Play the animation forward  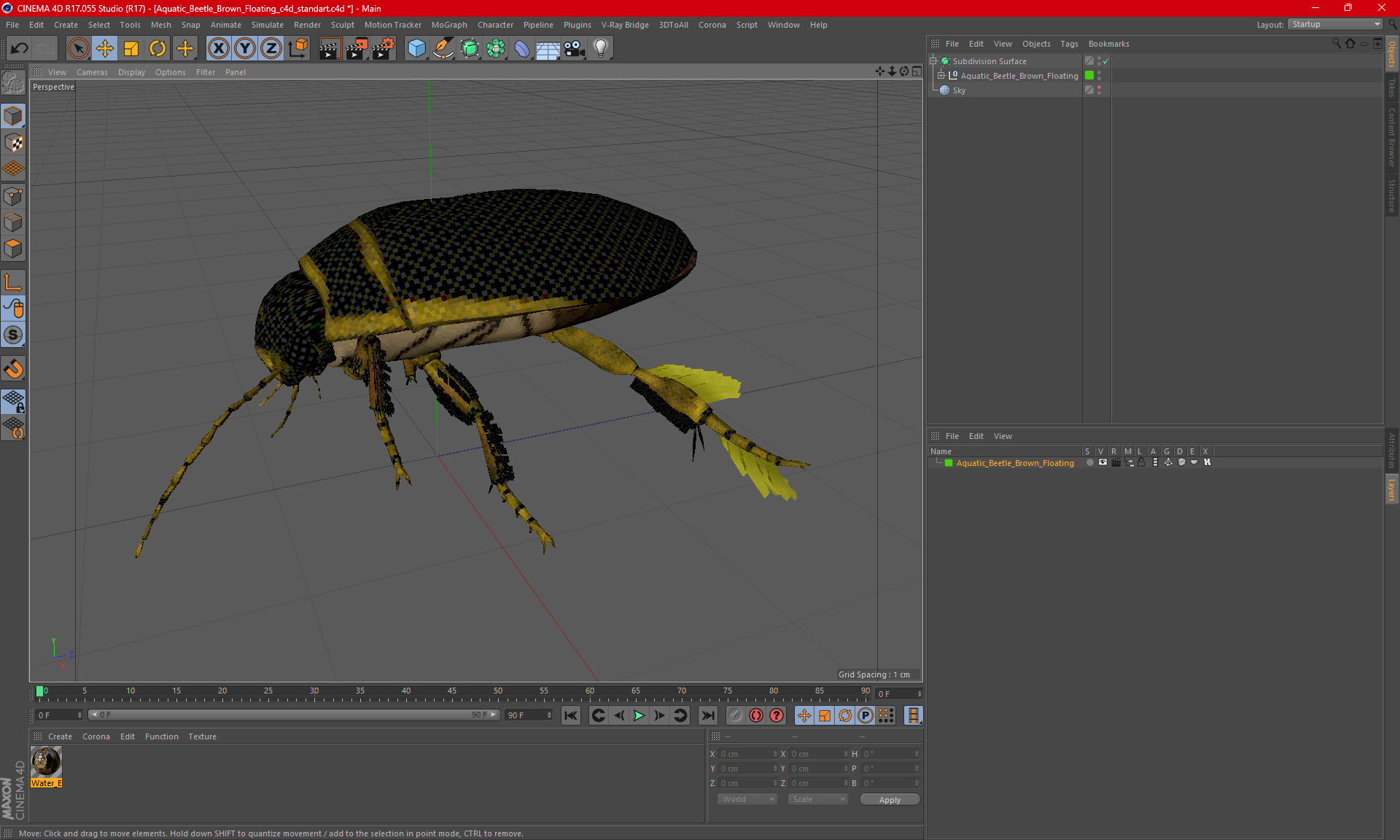coord(639,715)
